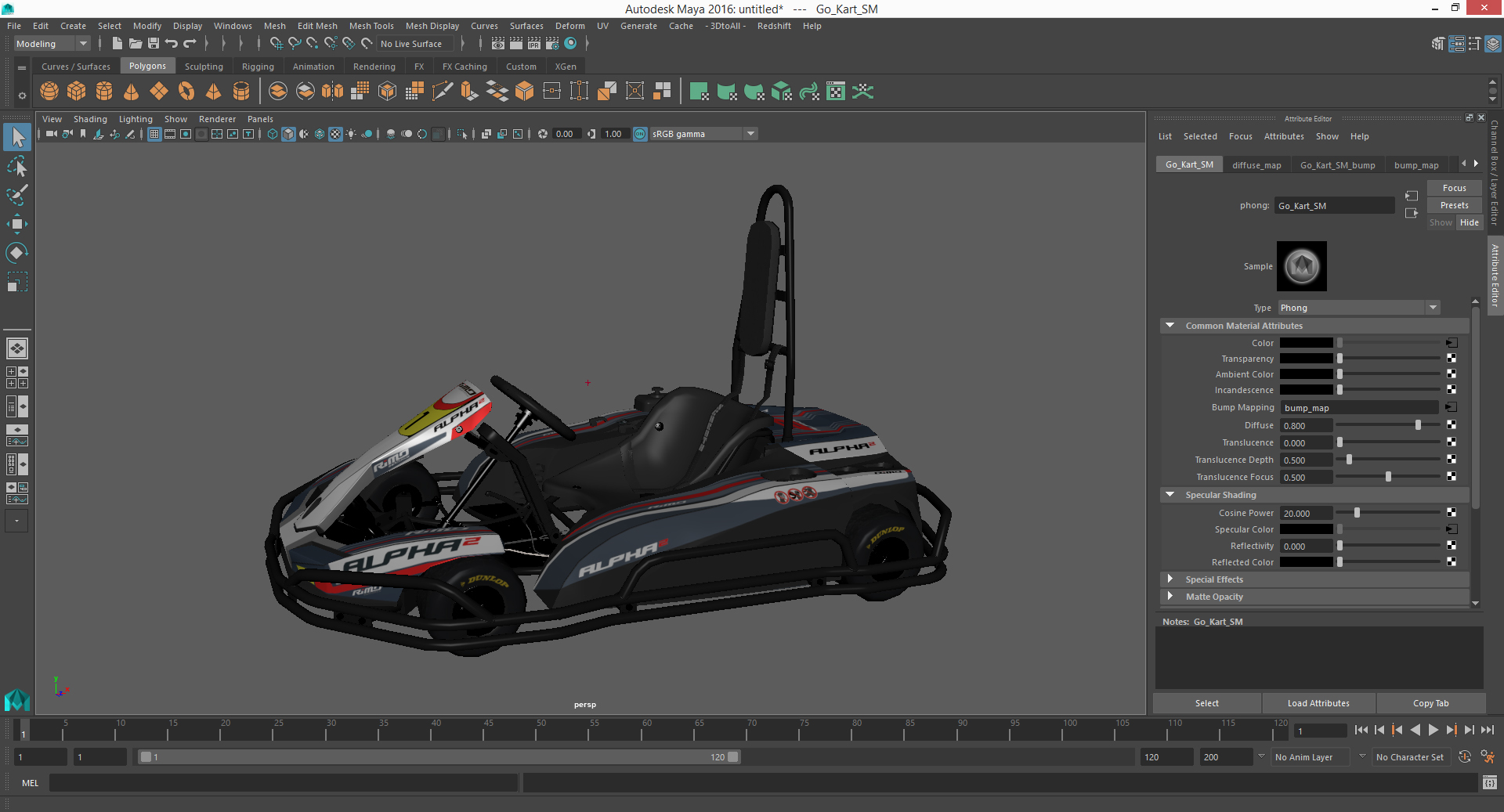
Task: Create a polygon torus from shelf
Action: coord(186,92)
